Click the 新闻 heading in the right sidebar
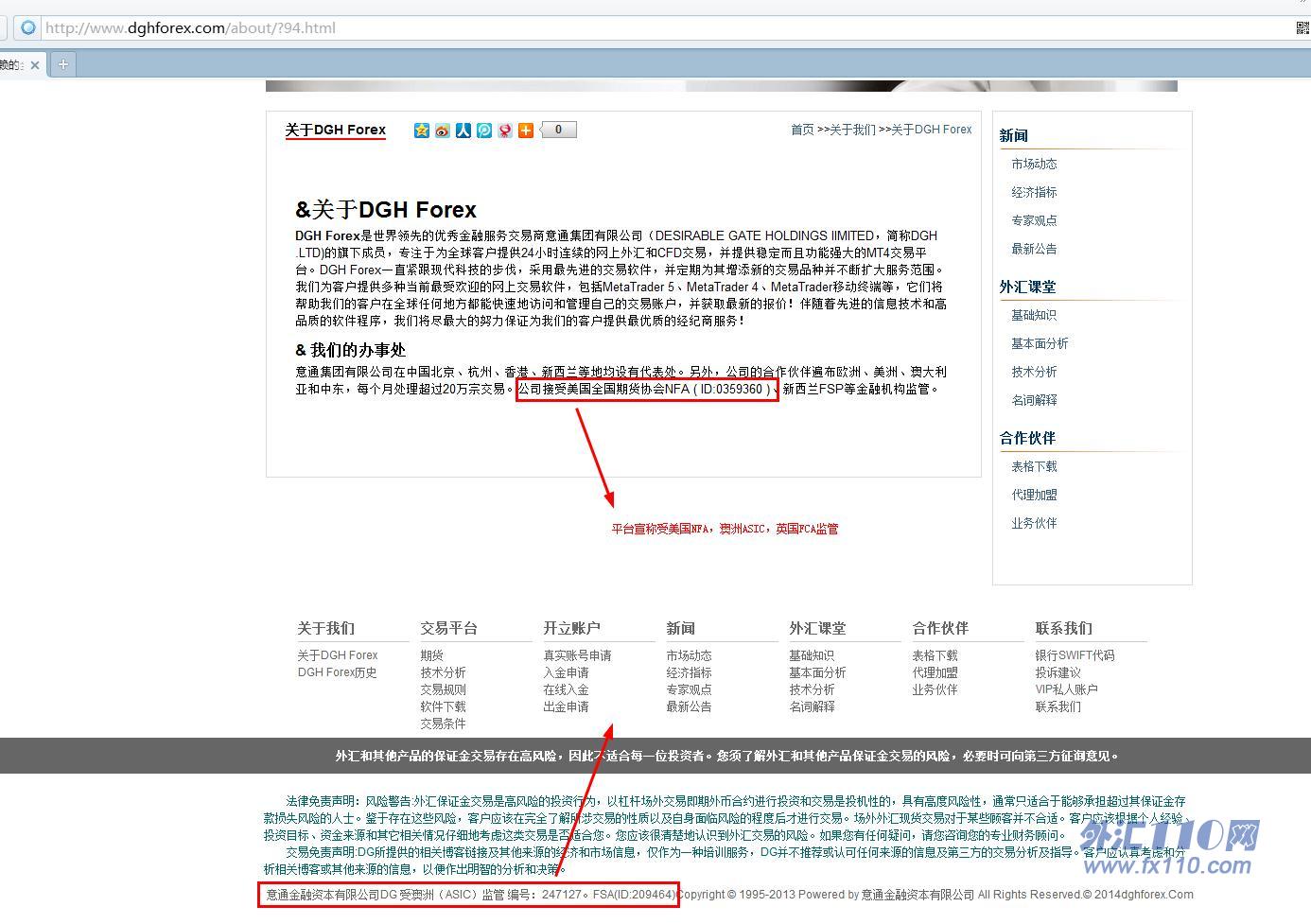1311x924 pixels. (x=1014, y=135)
